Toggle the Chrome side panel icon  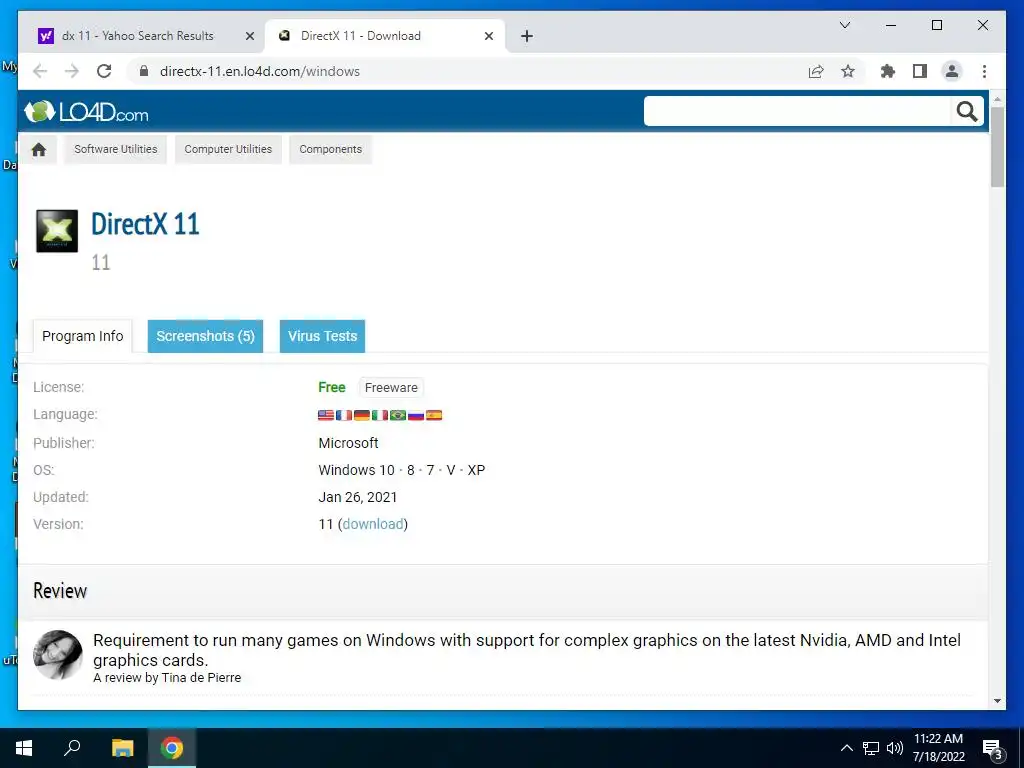pos(920,71)
